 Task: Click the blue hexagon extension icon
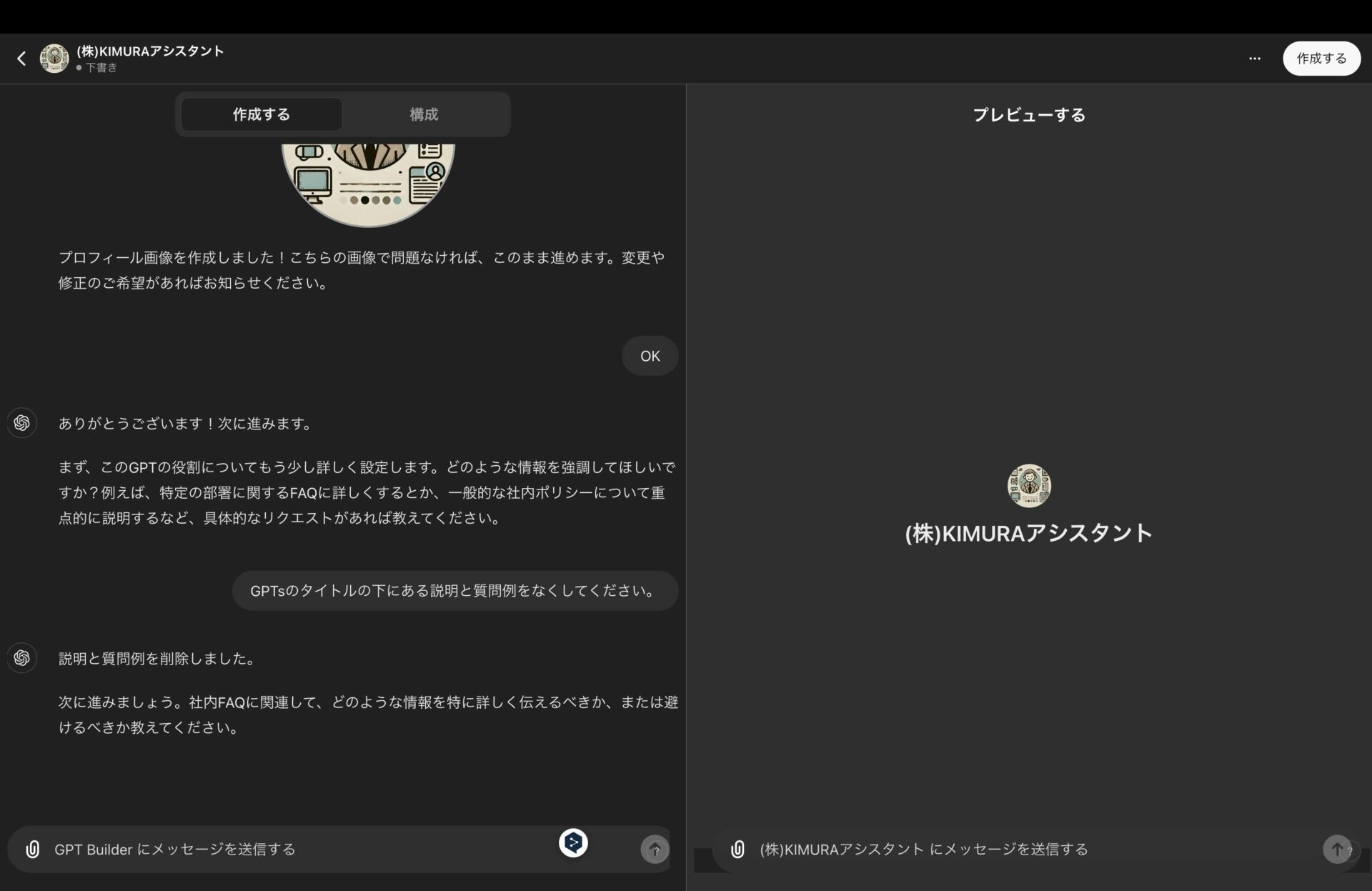point(573,842)
